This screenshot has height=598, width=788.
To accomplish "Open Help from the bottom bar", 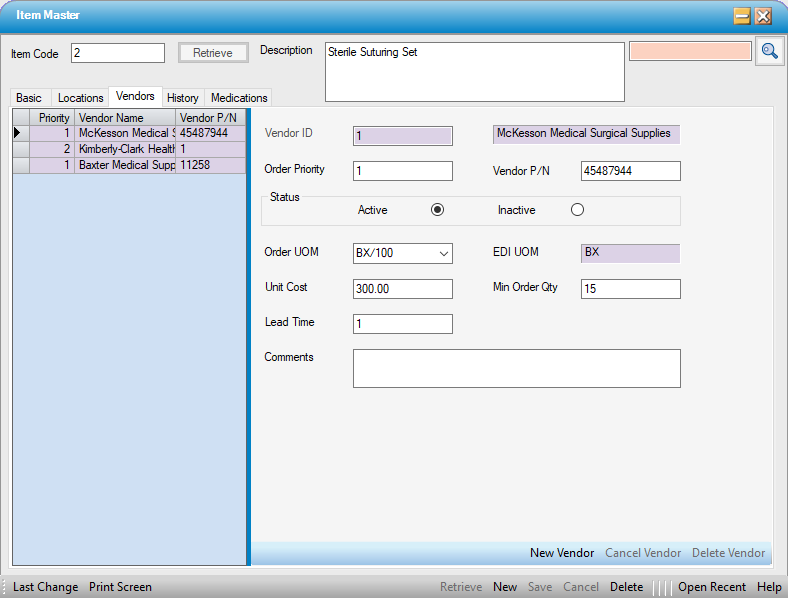I will click(769, 587).
